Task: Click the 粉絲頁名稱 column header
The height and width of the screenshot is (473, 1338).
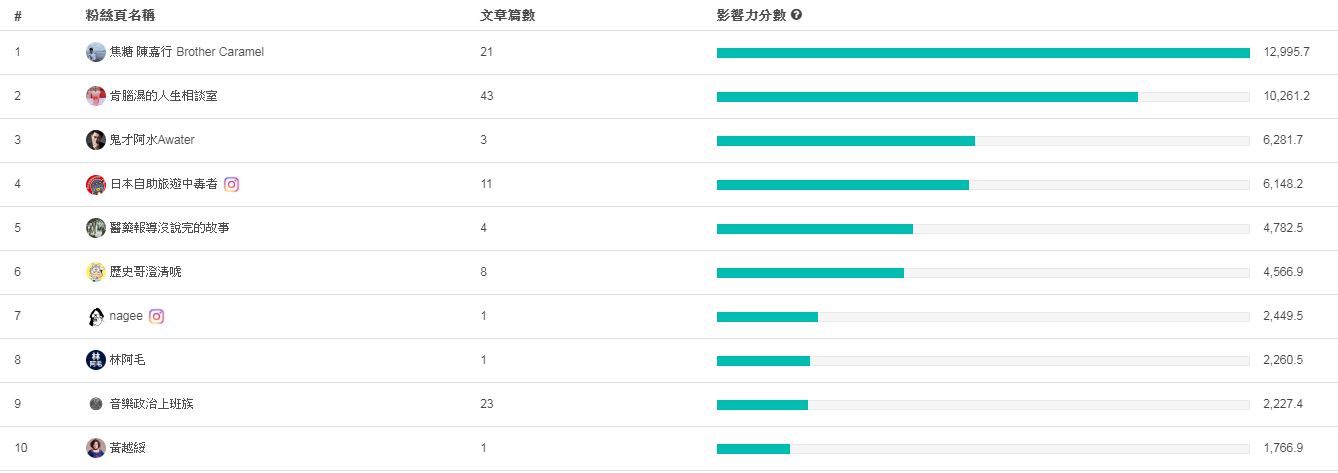Action: tap(120, 16)
